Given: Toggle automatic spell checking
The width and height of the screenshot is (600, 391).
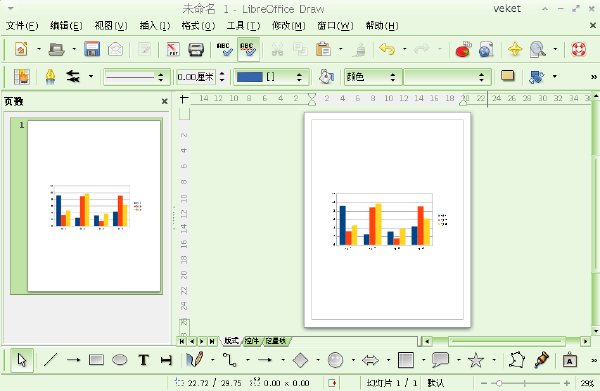Looking at the screenshot, I should [x=248, y=49].
